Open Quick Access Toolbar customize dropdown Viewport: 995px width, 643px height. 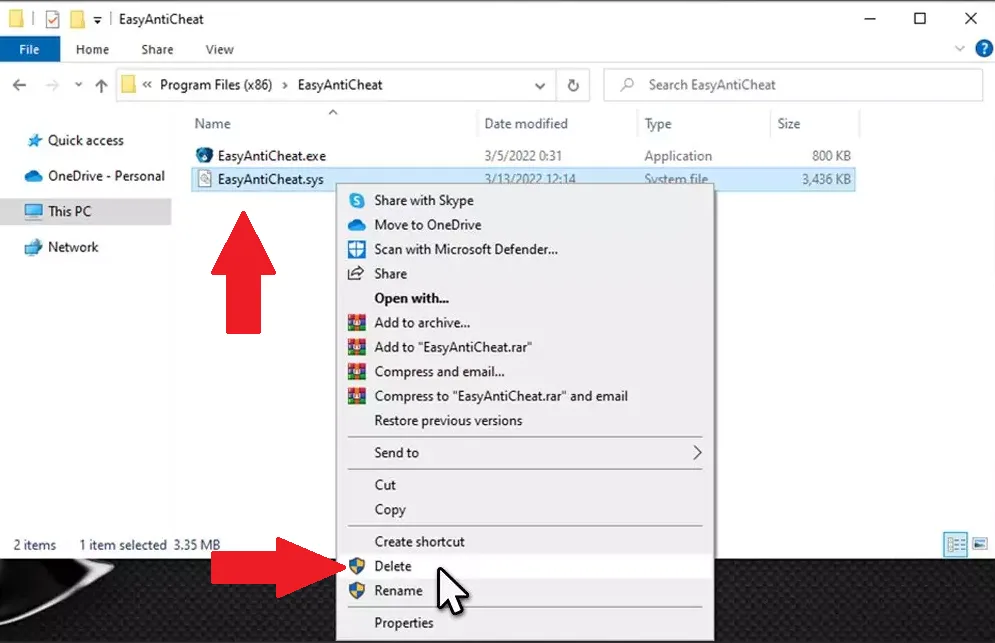(x=97, y=20)
